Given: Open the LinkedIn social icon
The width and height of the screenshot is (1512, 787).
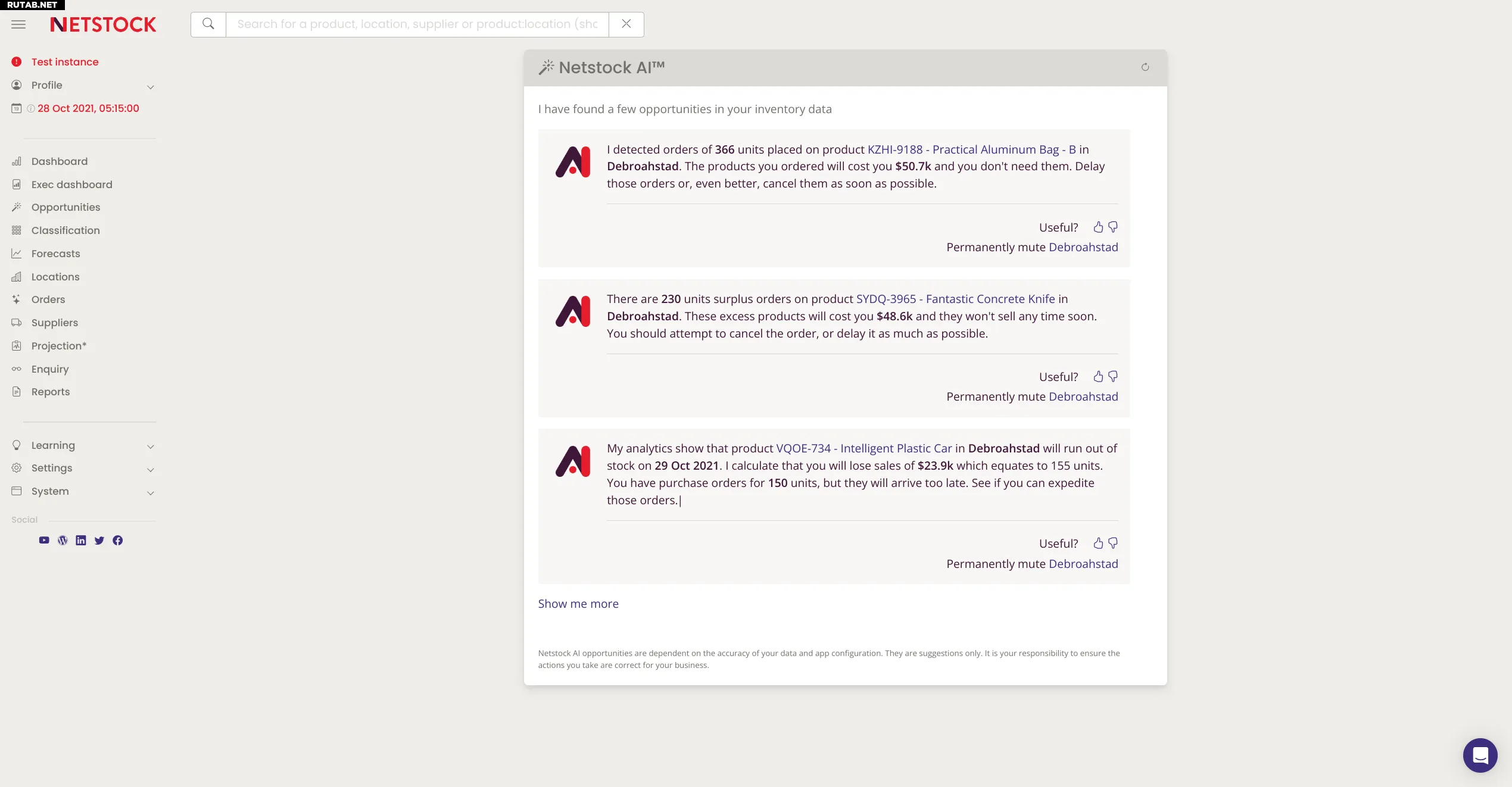Looking at the screenshot, I should tap(81, 540).
